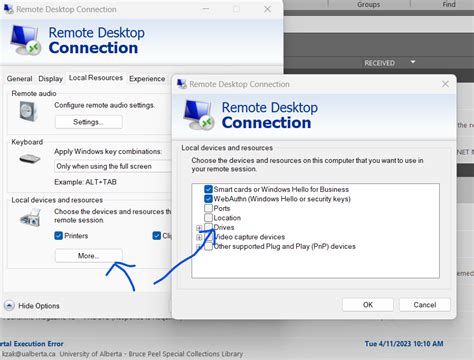Minimize the back Remote Desktop Connection window

[x=206, y=9]
